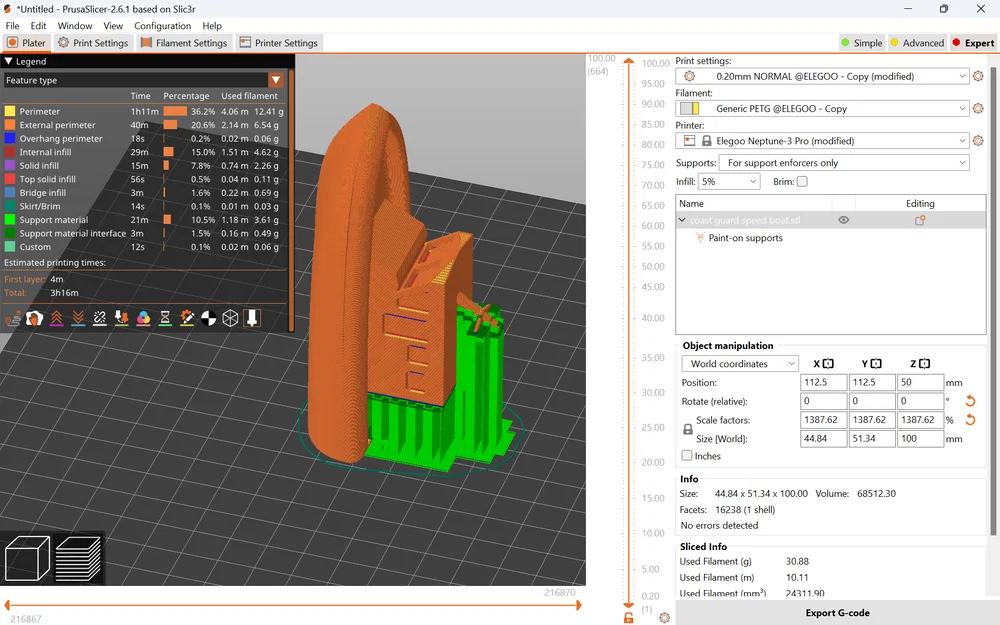The height and width of the screenshot is (625, 1000).
Task: Switch to 3D editor cube view
Action: (x=27, y=559)
